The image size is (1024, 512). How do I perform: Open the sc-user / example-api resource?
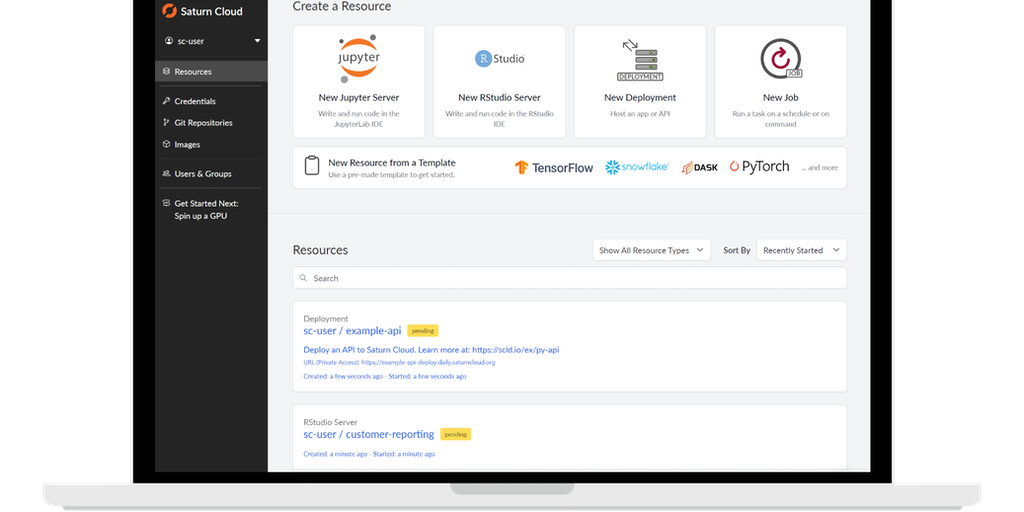[x=352, y=330]
